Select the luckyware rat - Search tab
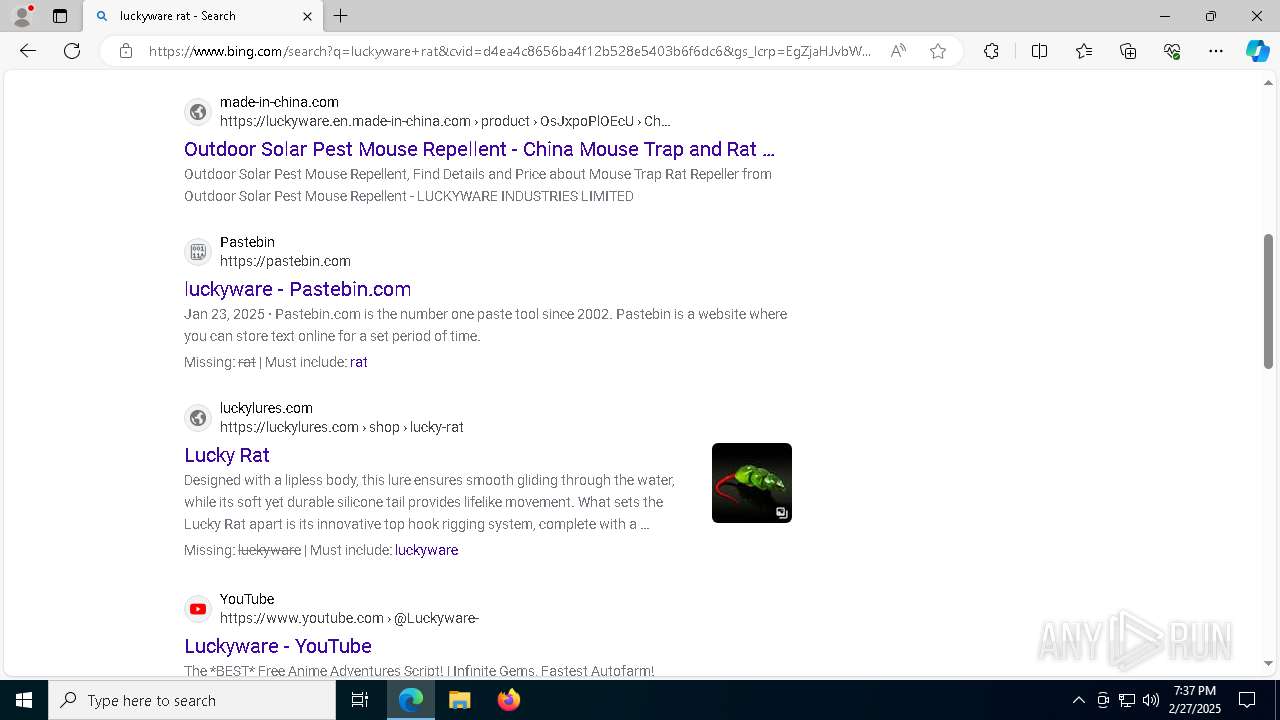Viewport: 1280px width, 720px height. pyautogui.click(x=202, y=16)
